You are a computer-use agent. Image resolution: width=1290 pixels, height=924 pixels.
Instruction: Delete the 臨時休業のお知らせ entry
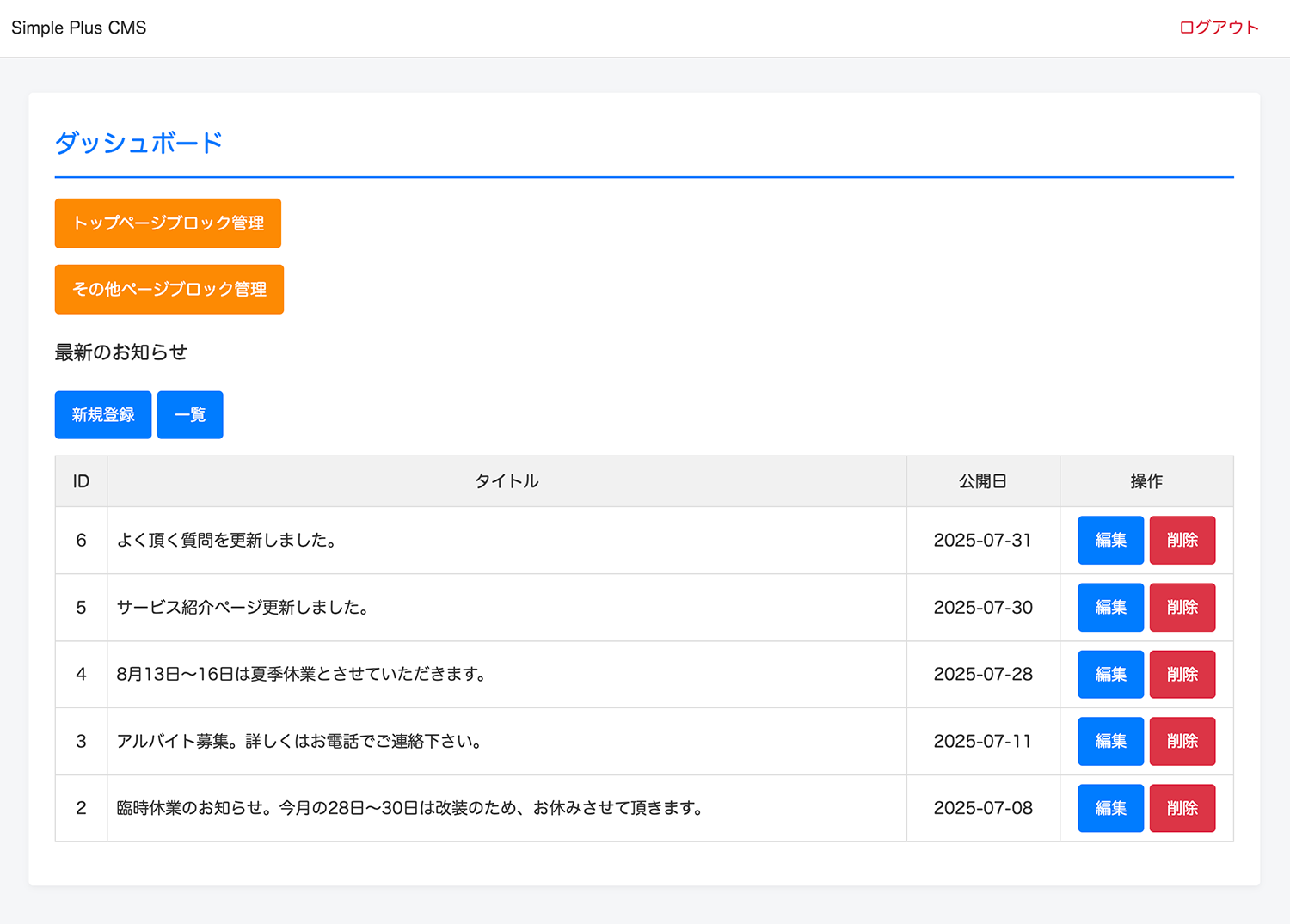pyautogui.click(x=1182, y=809)
